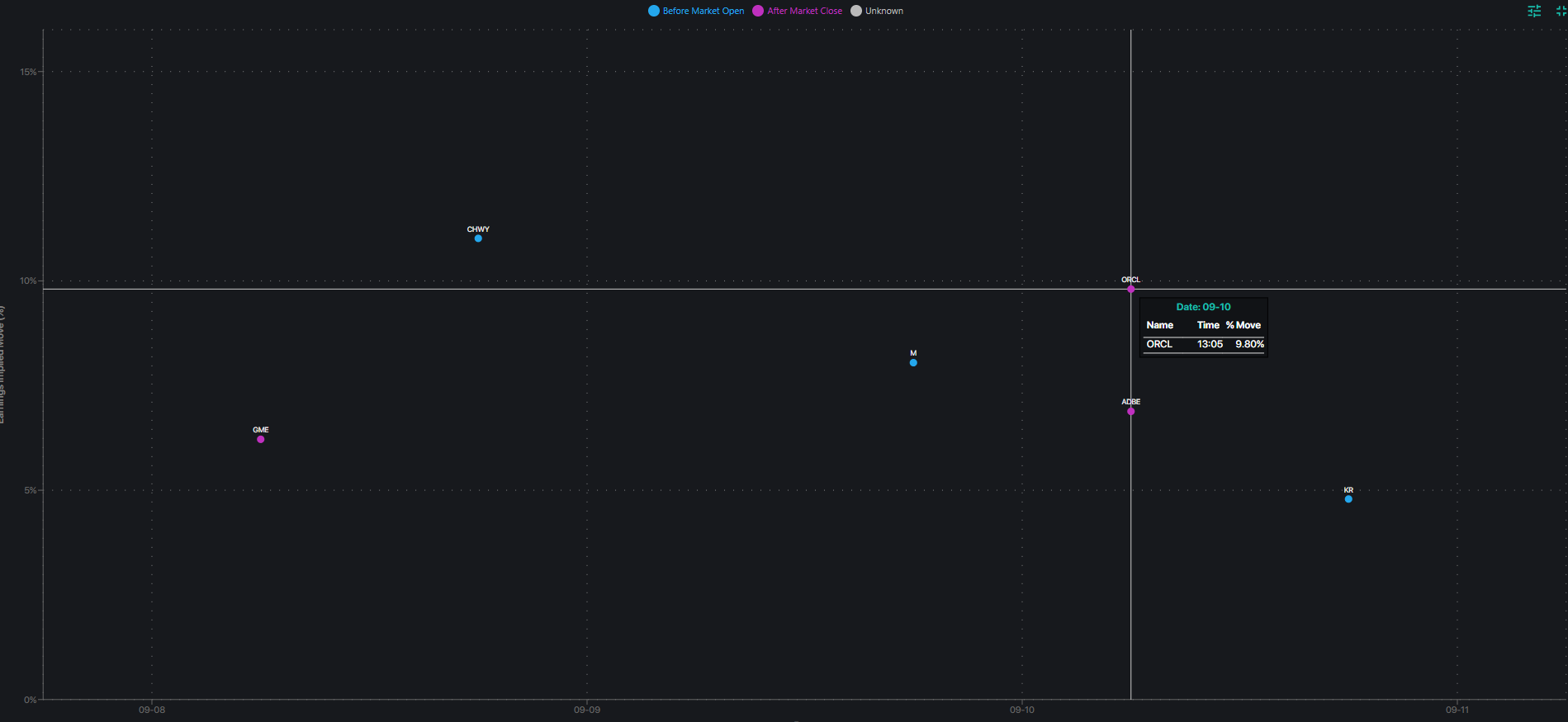Click the 09-08 x-axis label

152,710
